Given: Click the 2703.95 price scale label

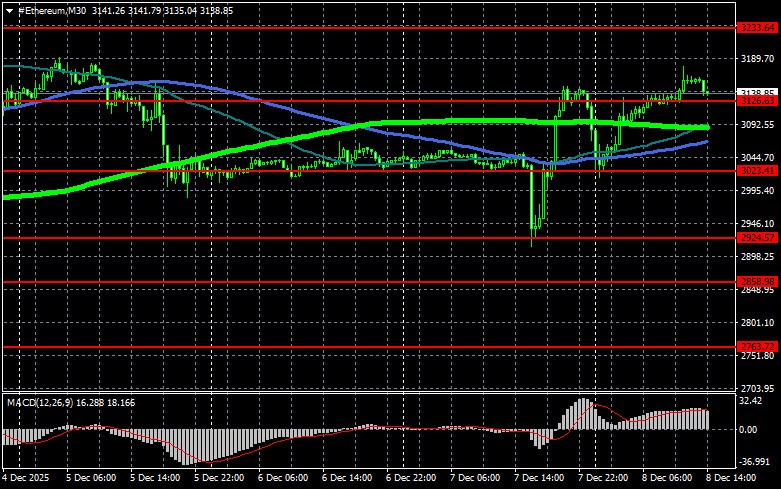Looking at the screenshot, I should (757, 387).
